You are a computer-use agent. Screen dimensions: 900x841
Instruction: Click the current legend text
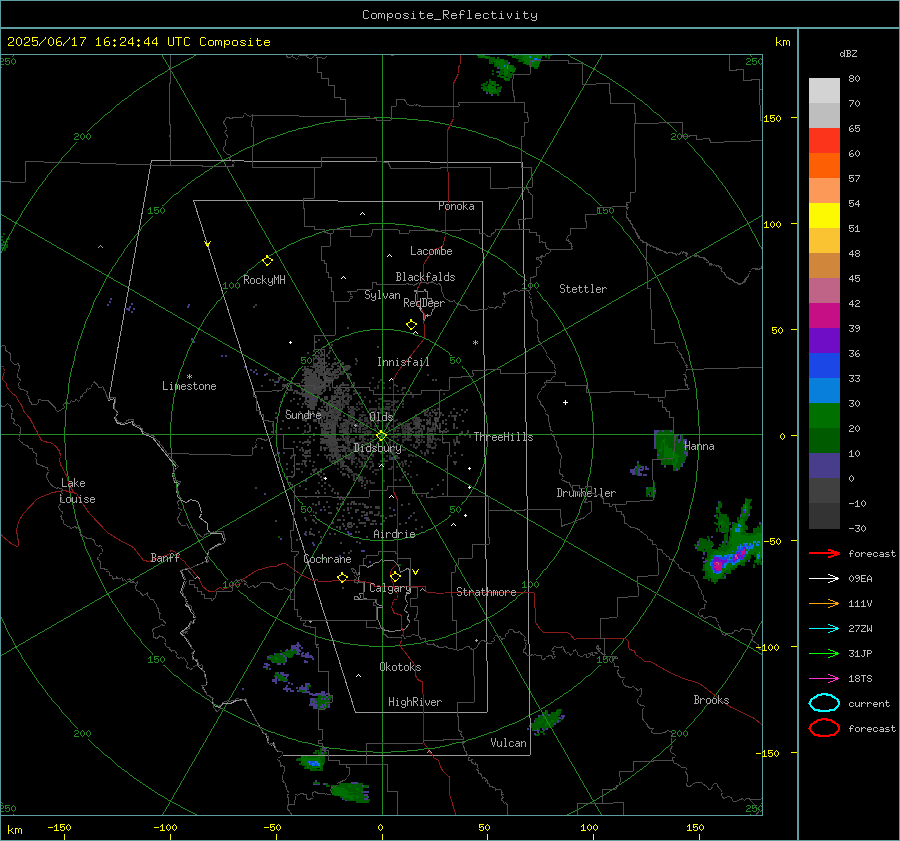tap(869, 704)
